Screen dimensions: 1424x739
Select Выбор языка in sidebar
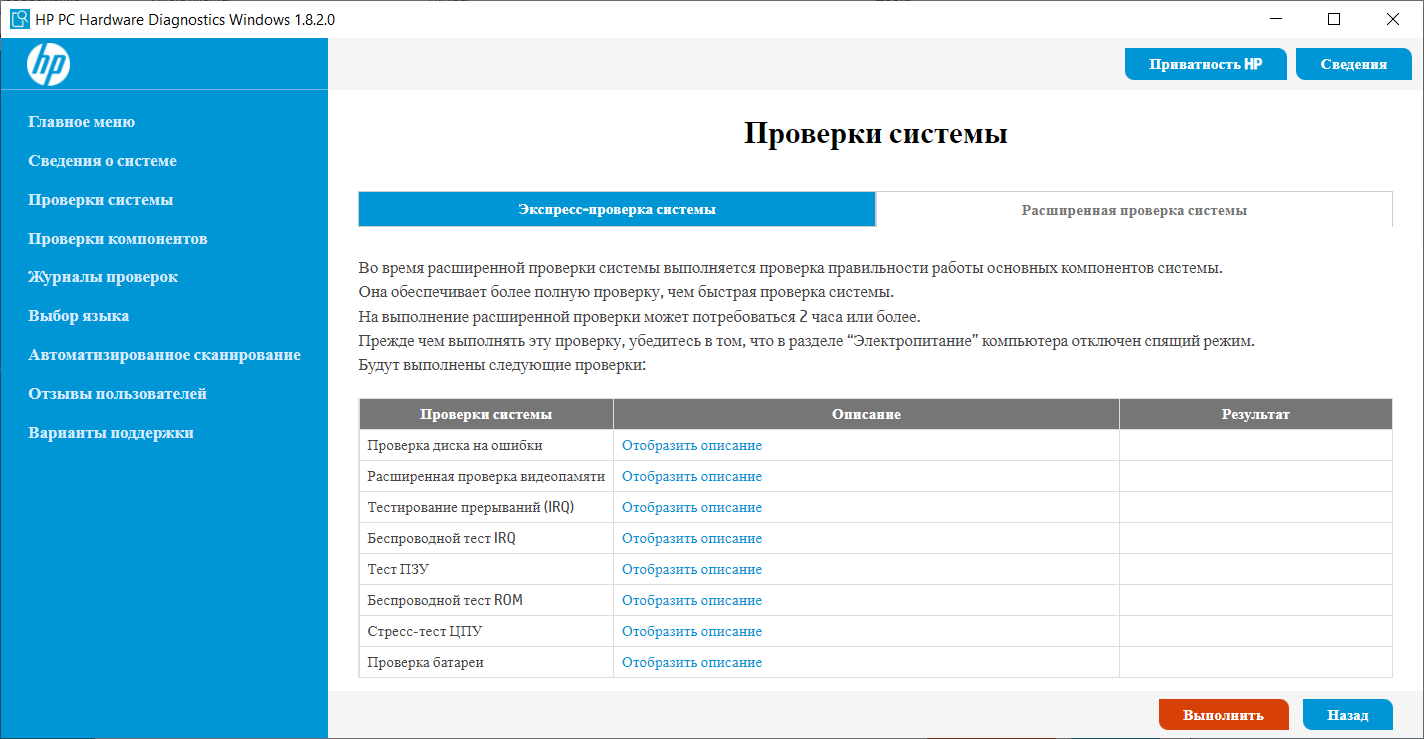click(x=78, y=316)
